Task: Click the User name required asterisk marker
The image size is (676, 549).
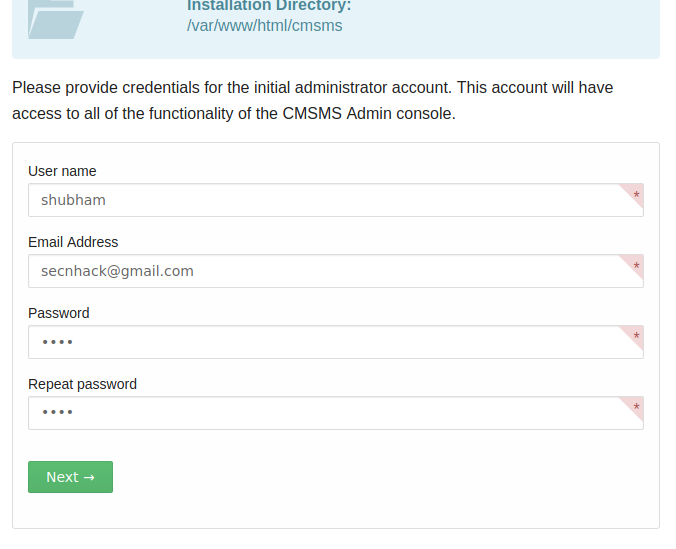Action: tap(636, 195)
